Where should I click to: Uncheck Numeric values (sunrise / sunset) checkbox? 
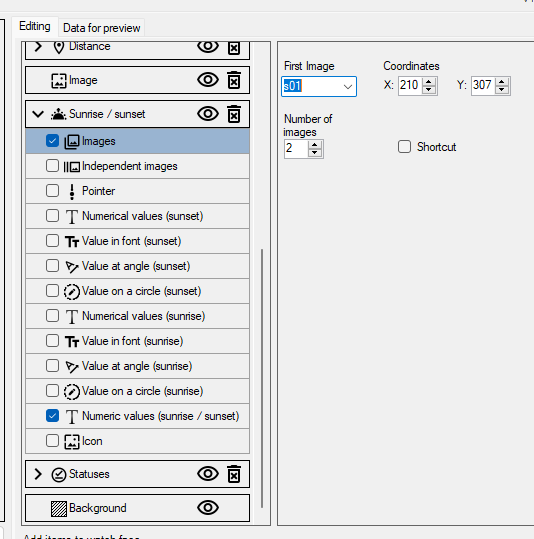pos(52,416)
